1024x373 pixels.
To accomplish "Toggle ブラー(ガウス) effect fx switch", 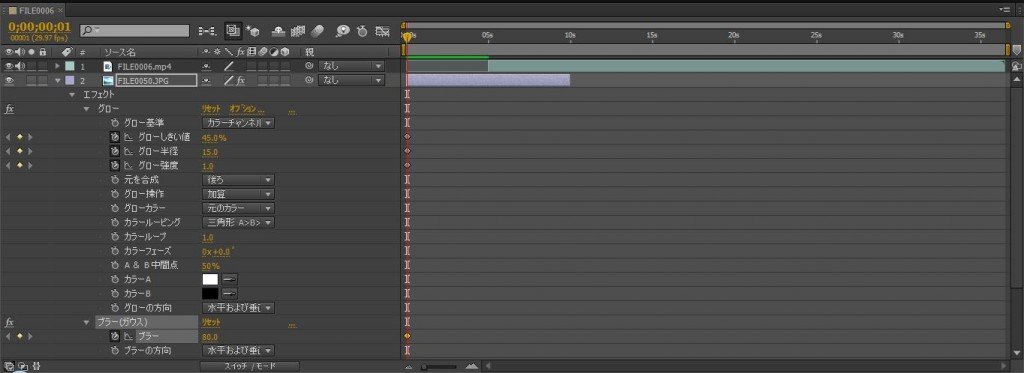I will tap(9, 322).
